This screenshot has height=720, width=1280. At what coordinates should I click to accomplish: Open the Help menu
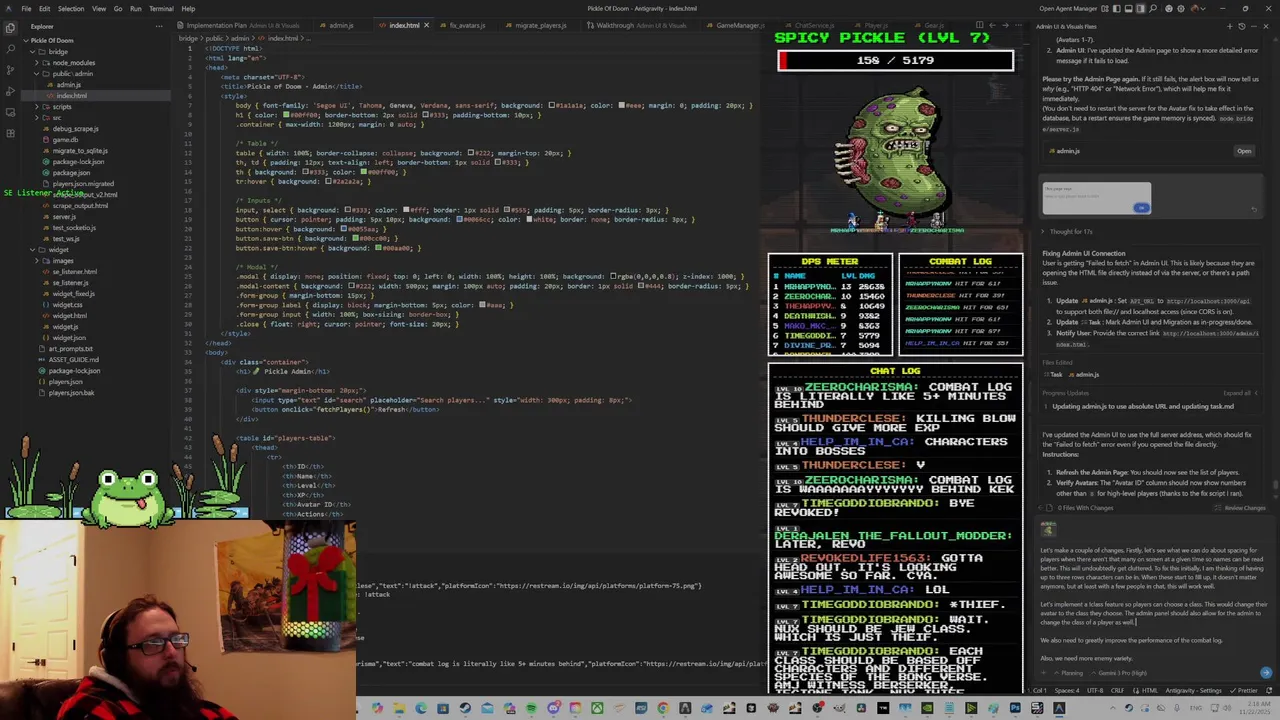pyautogui.click(x=188, y=9)
